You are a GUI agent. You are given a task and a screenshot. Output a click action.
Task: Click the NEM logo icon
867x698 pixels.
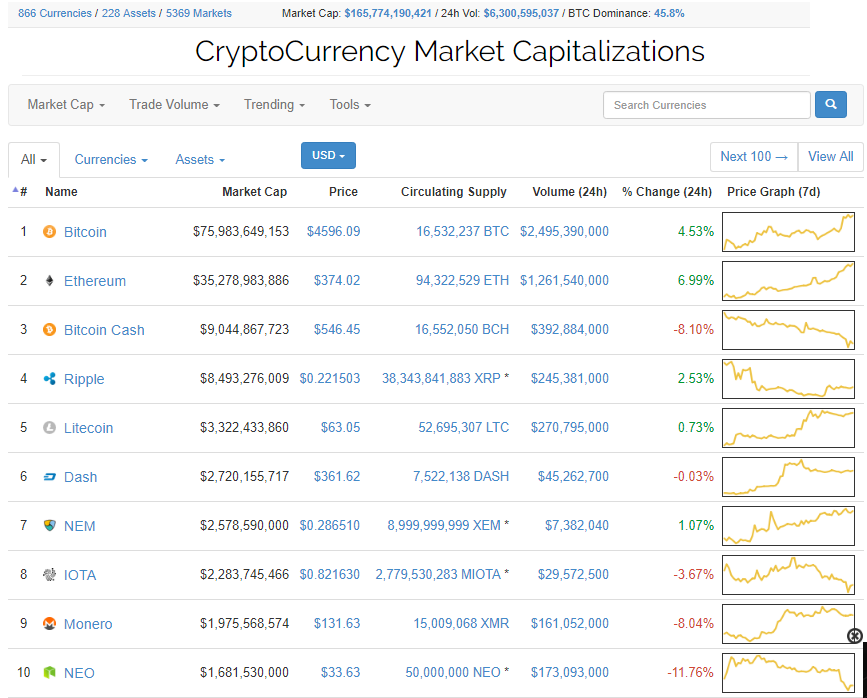(x=49, y=526)
